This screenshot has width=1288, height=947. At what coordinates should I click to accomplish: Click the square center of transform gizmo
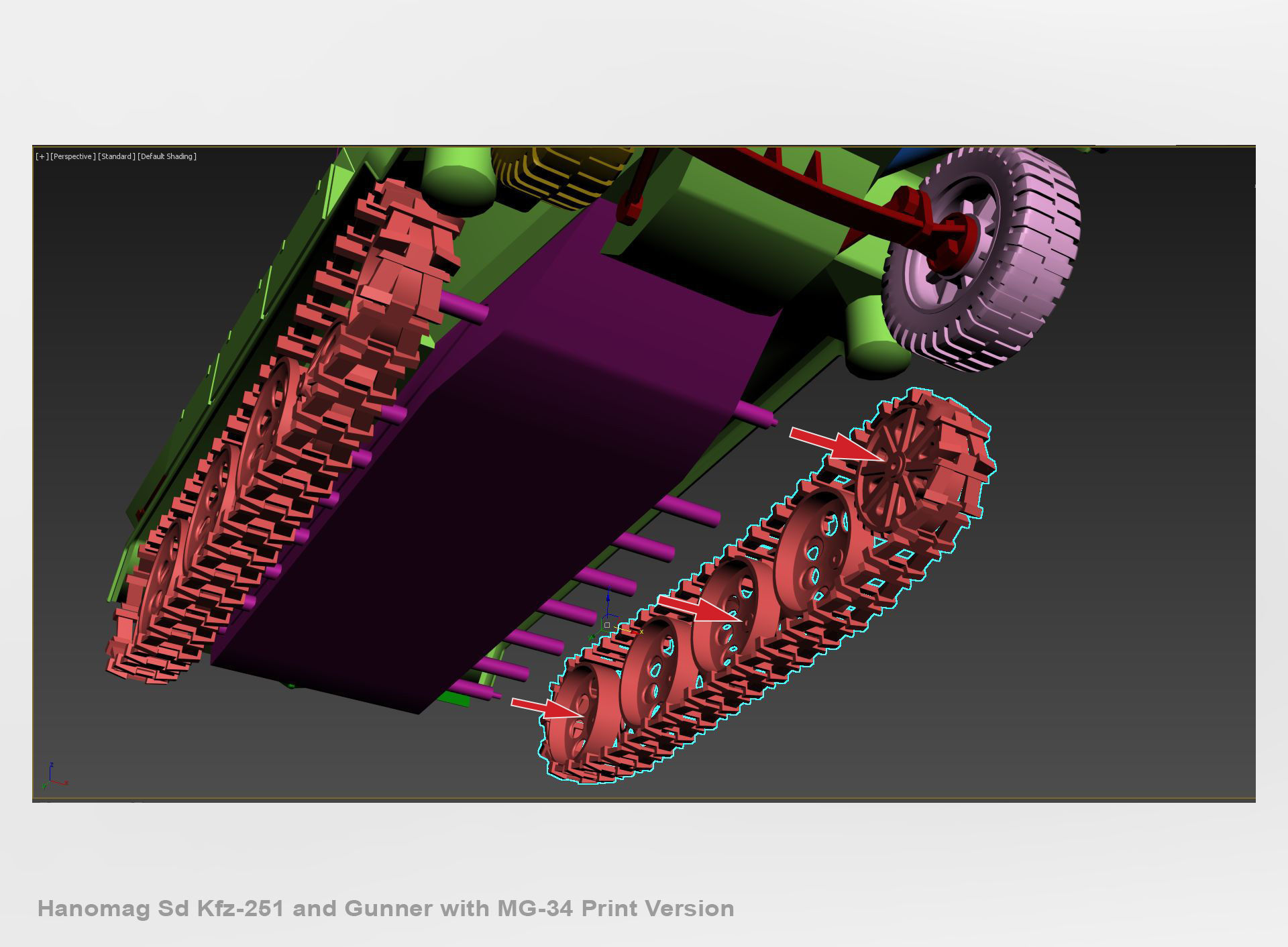pyautogui.click(x=607, y=625)
